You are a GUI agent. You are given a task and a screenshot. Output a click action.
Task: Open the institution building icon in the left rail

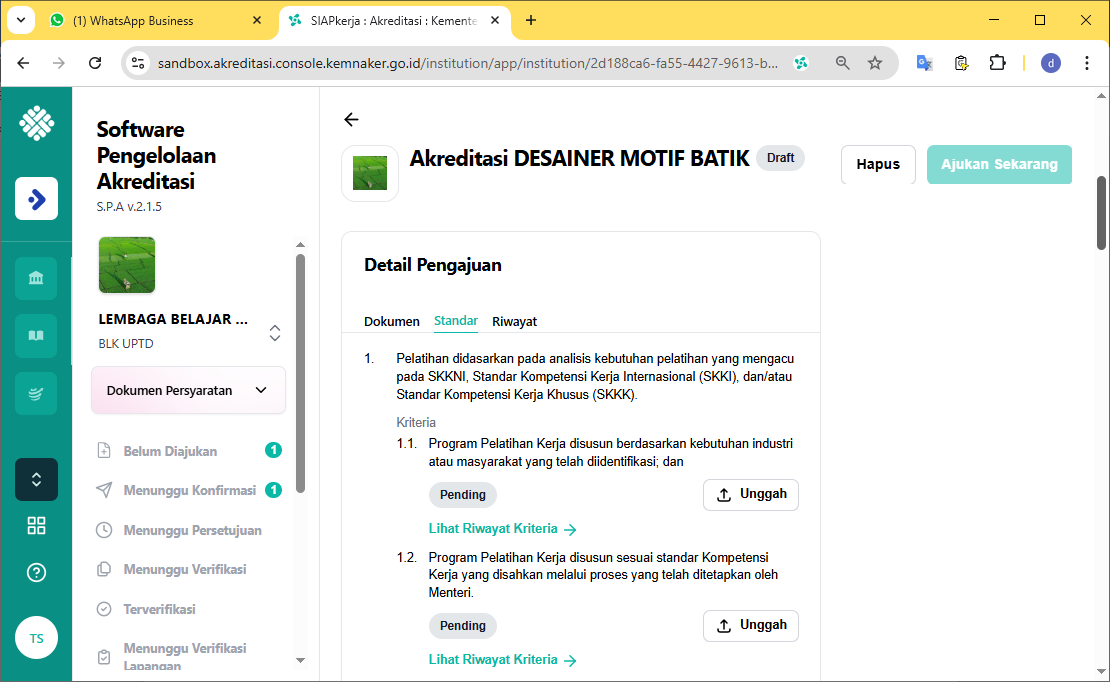coord(36,278)
